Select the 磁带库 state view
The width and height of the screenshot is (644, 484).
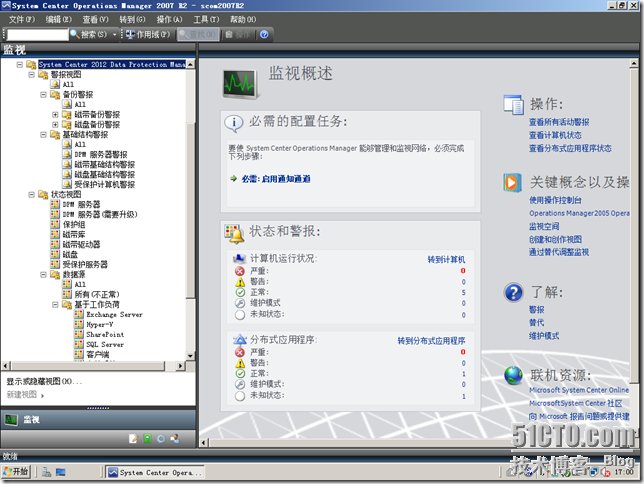74,234
